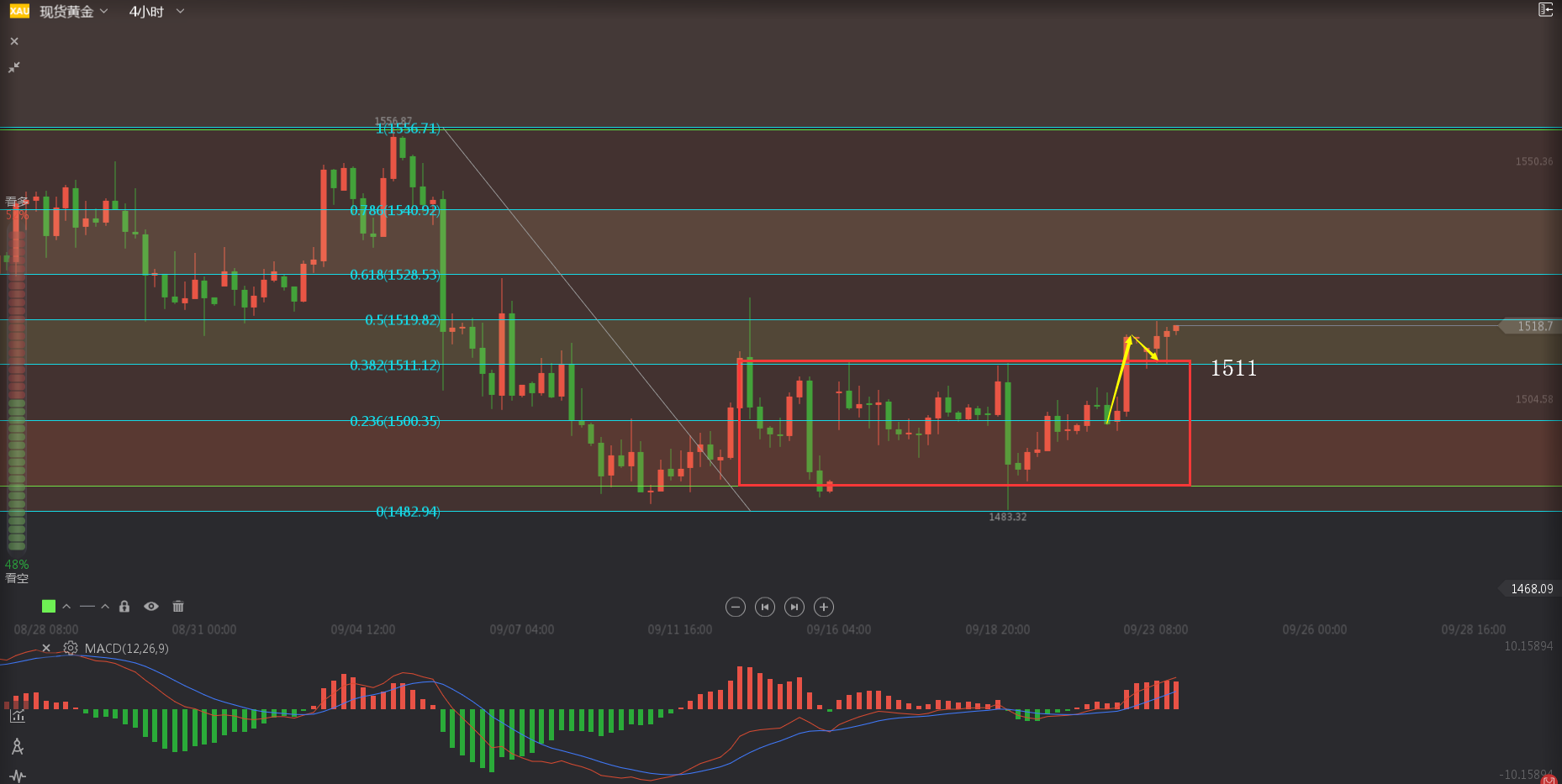Screen dimensions: 1562x784
Task: Click the waveform pulse icon at bottom-left
Action: 18,776
